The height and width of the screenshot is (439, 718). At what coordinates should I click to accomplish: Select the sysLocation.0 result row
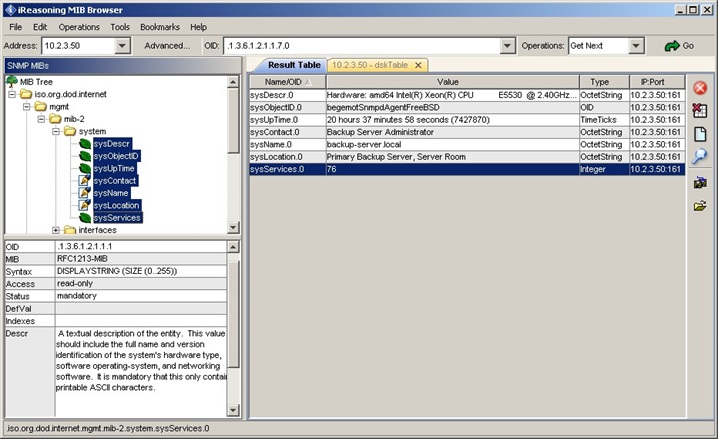click(467, 157)
